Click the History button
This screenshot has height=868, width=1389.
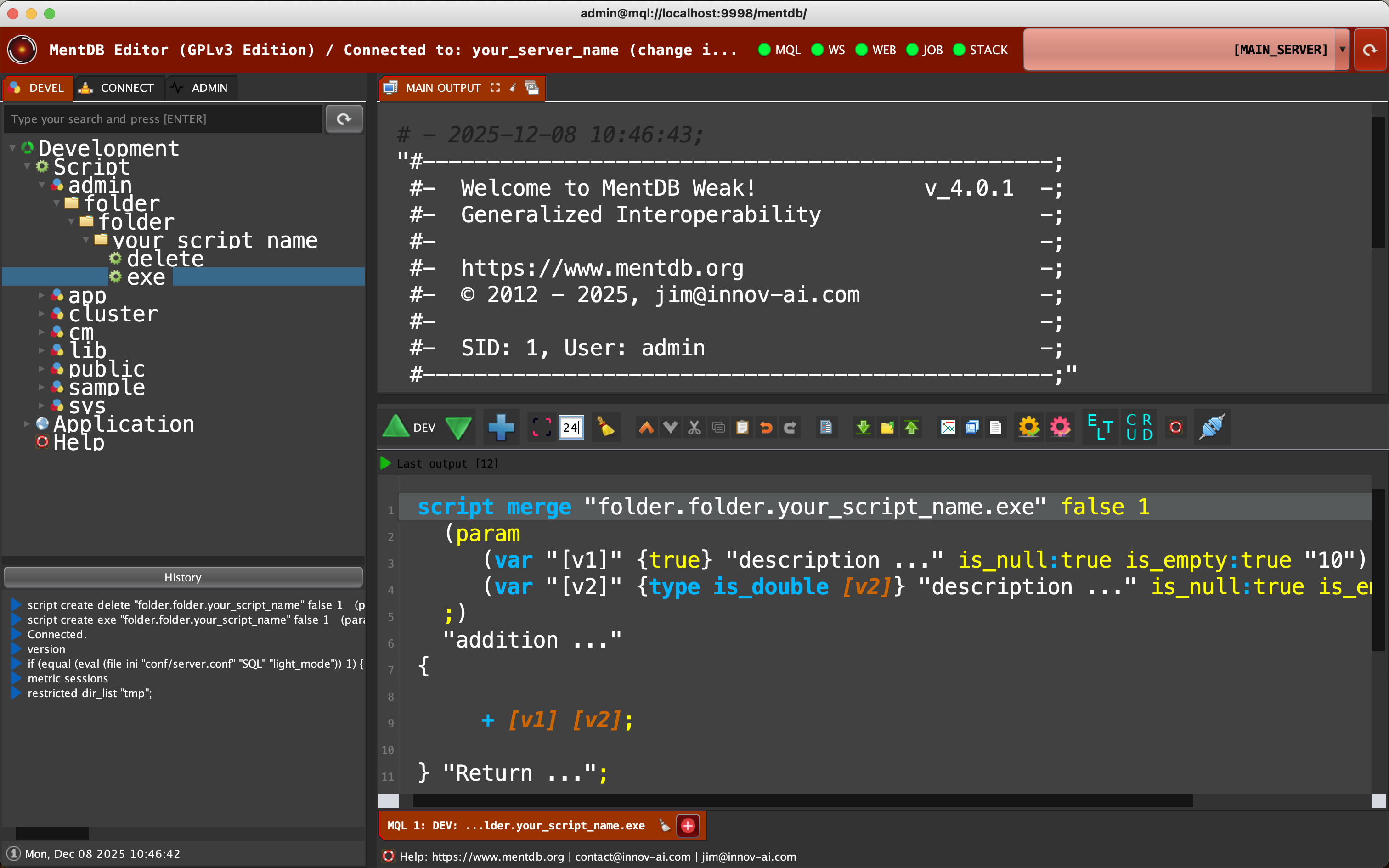coord(182,578)
